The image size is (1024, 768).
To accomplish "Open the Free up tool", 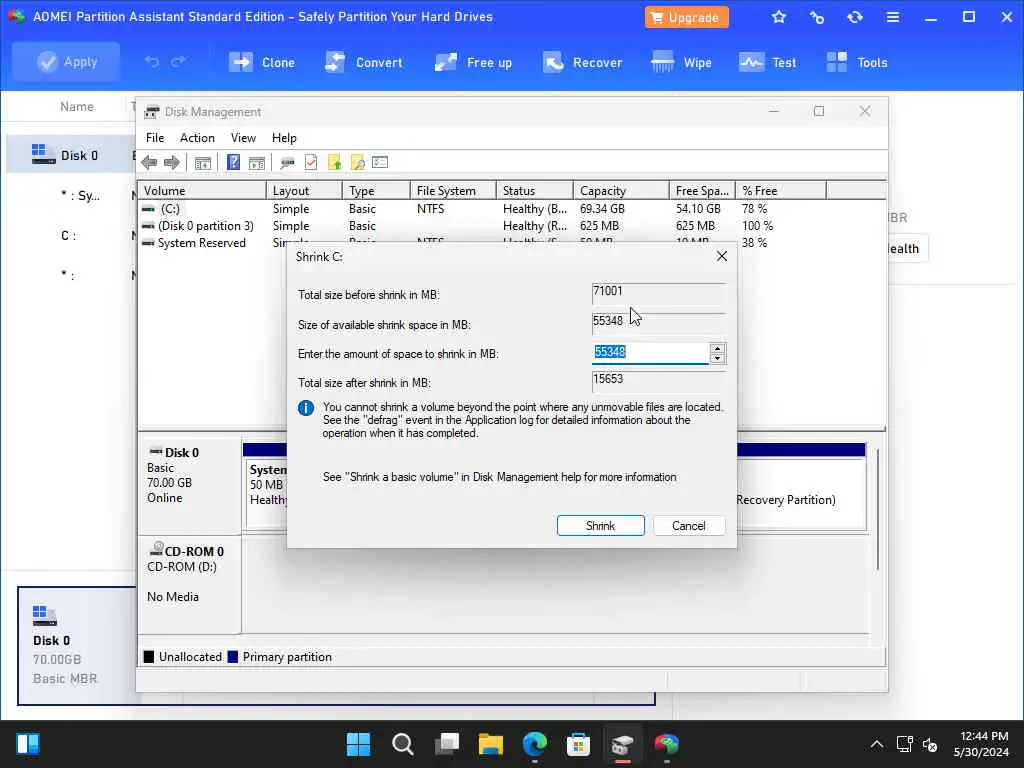I will pos(473,63).
